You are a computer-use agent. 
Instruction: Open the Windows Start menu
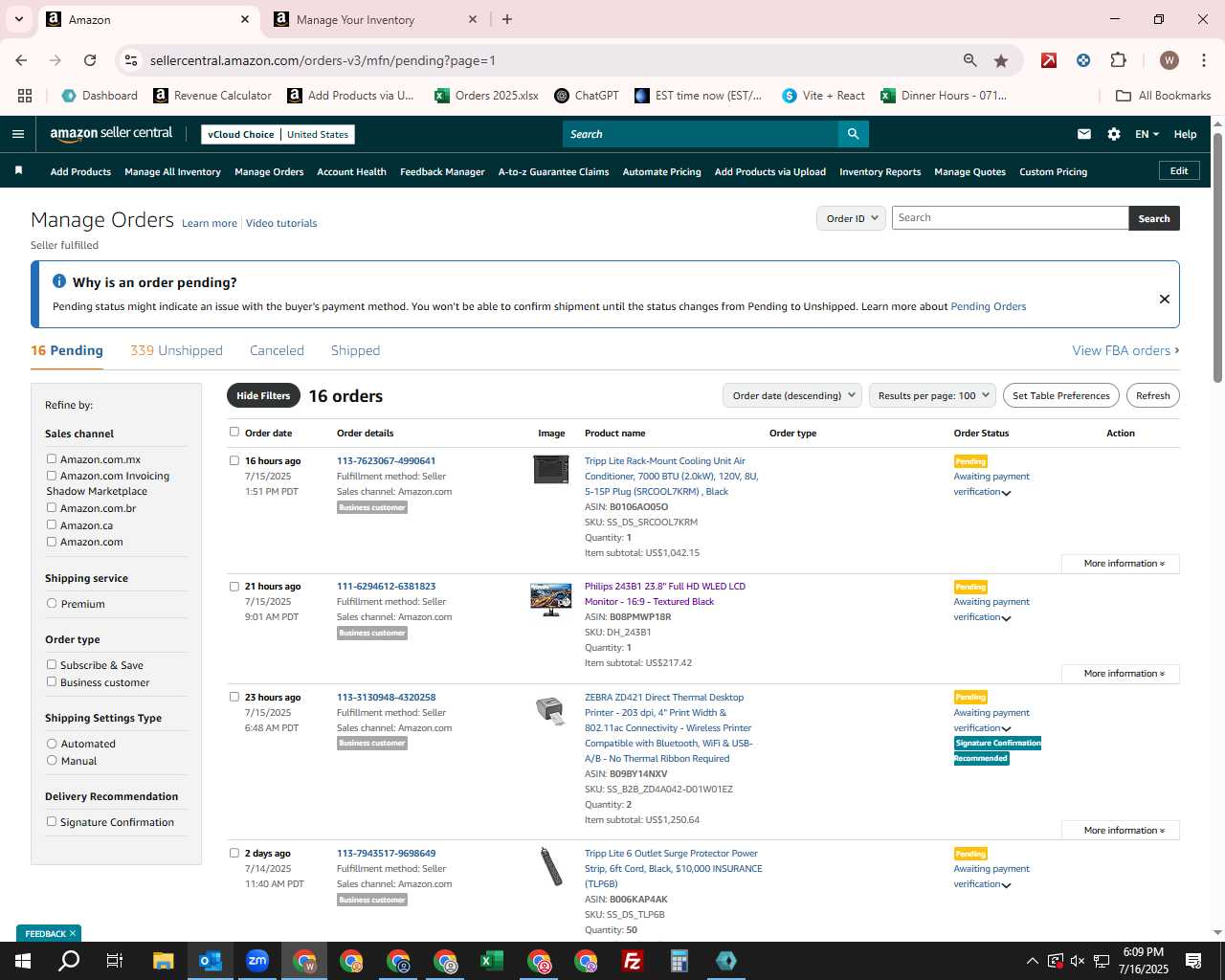pos(21,961)
